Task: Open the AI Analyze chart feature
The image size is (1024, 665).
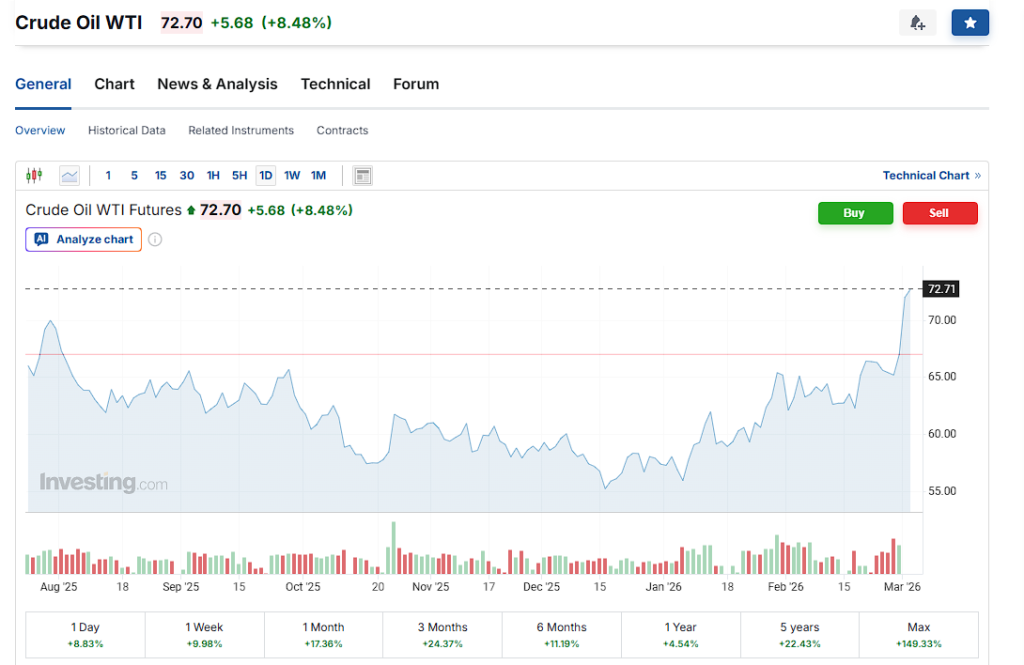Action: (x=83, y=239)
